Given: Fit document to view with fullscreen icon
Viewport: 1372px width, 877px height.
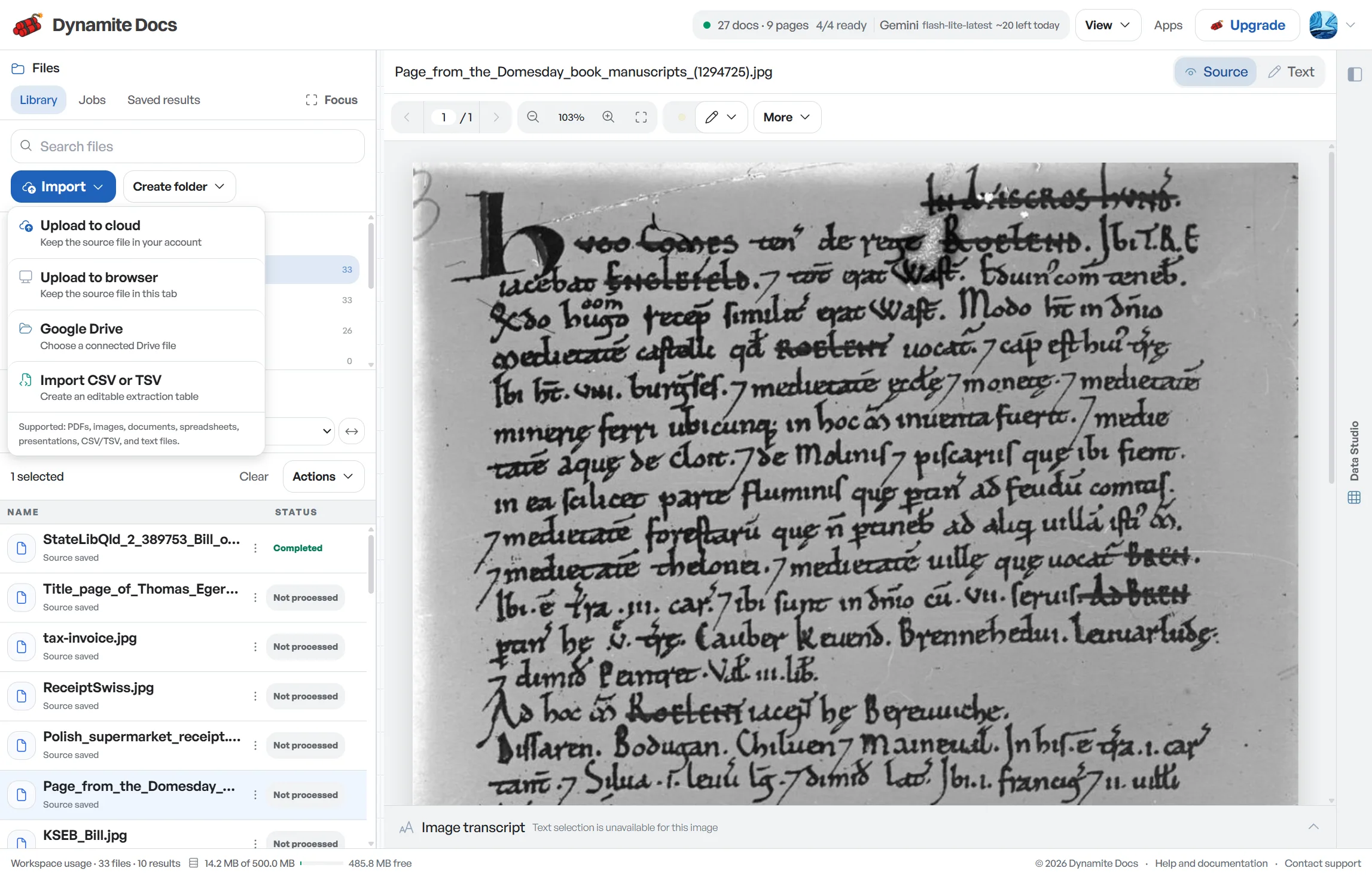Looking at the screenshot, I should (641, 117).
